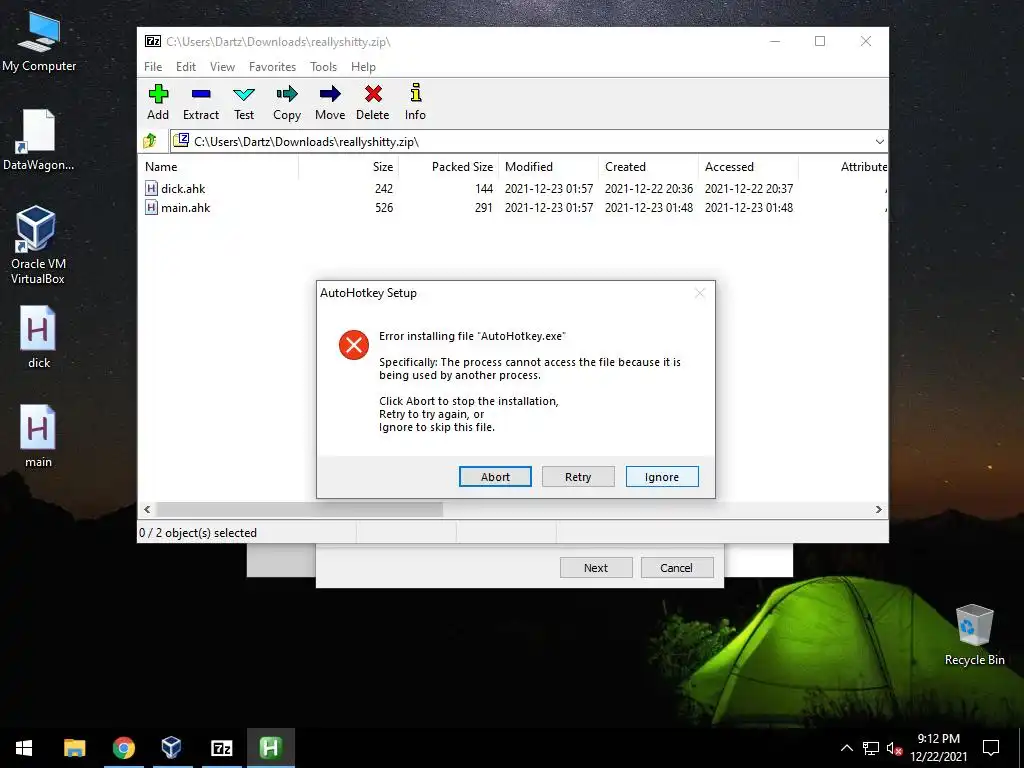Select the Recycle Bin desktop icon

[974, 635]
